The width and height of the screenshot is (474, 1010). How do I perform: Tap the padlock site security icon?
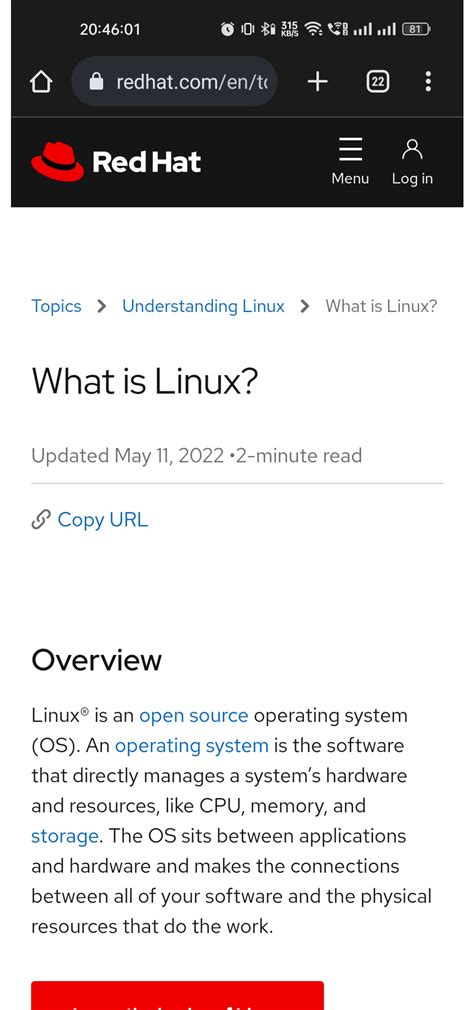tap(96, 81)
